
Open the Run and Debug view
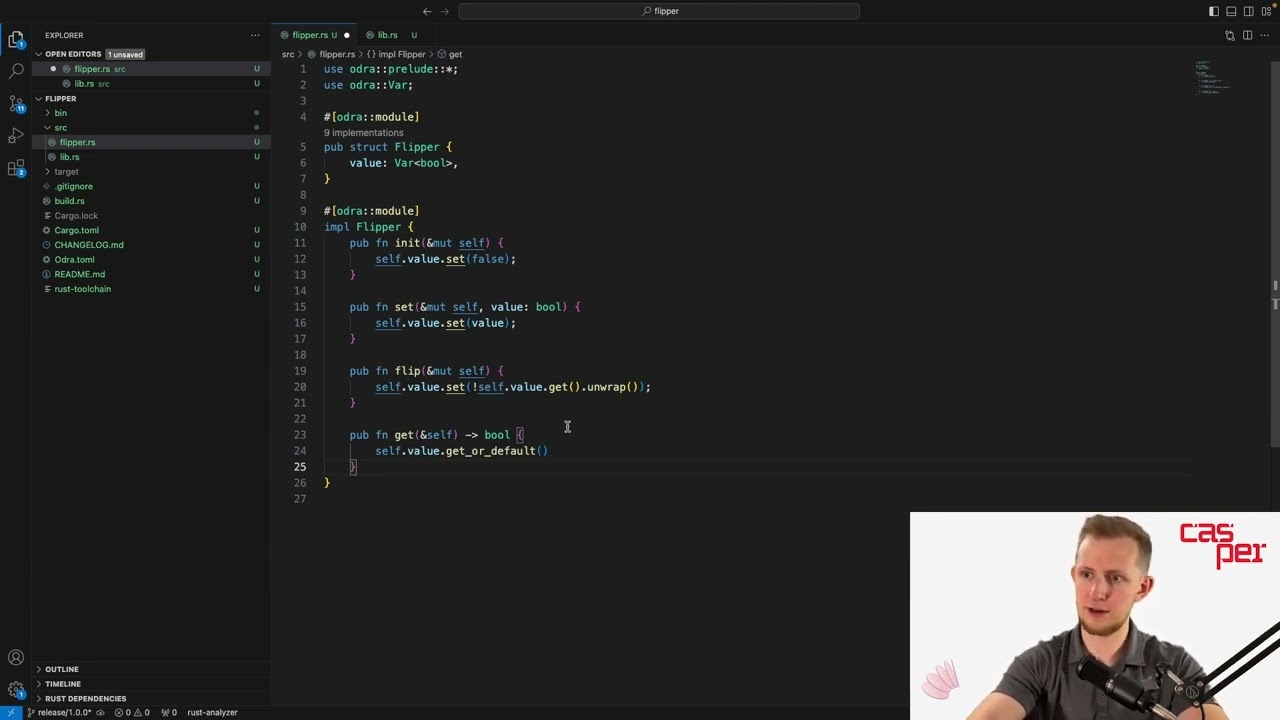pos(16,135)
